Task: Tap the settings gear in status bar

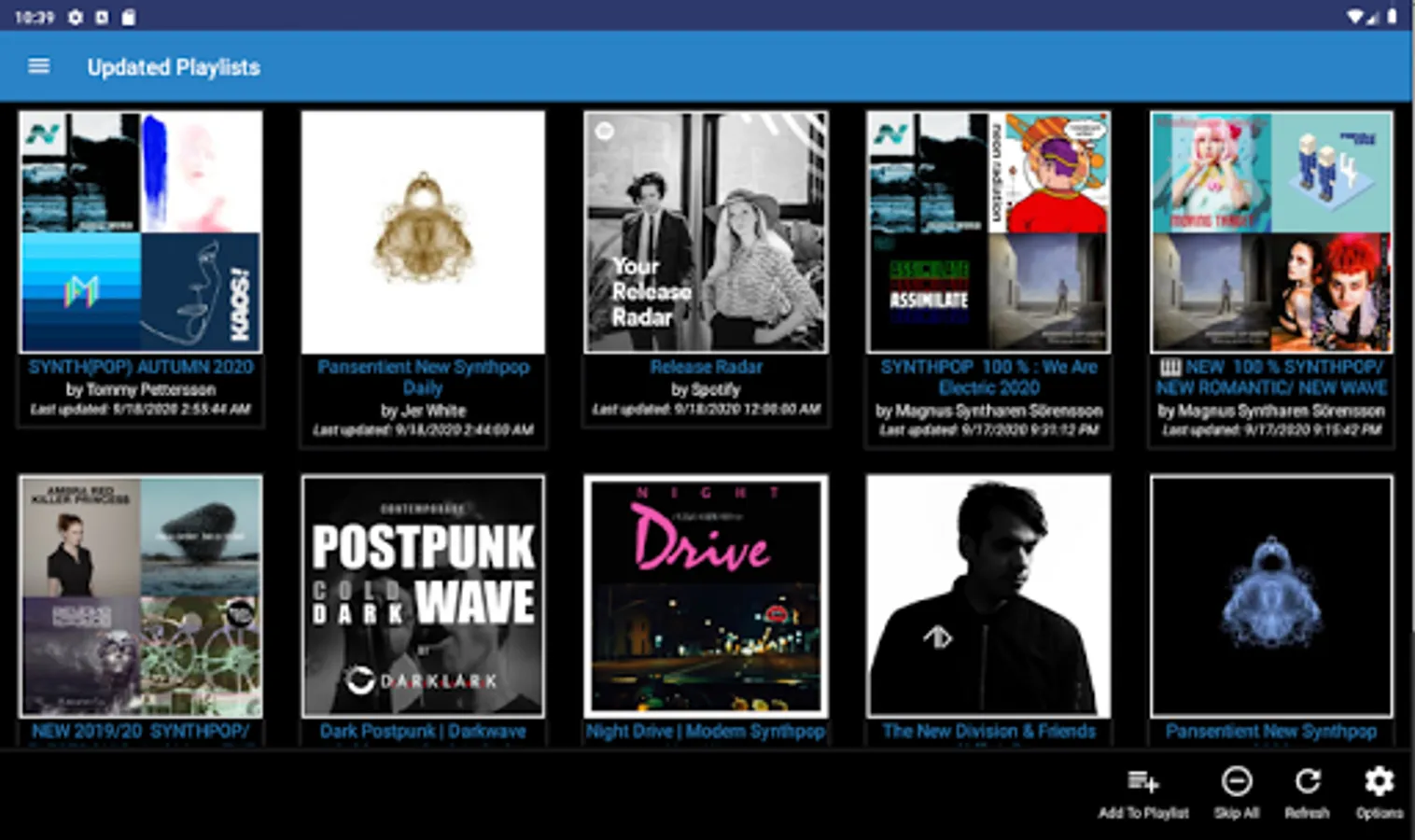Action: tap(76, 17)
